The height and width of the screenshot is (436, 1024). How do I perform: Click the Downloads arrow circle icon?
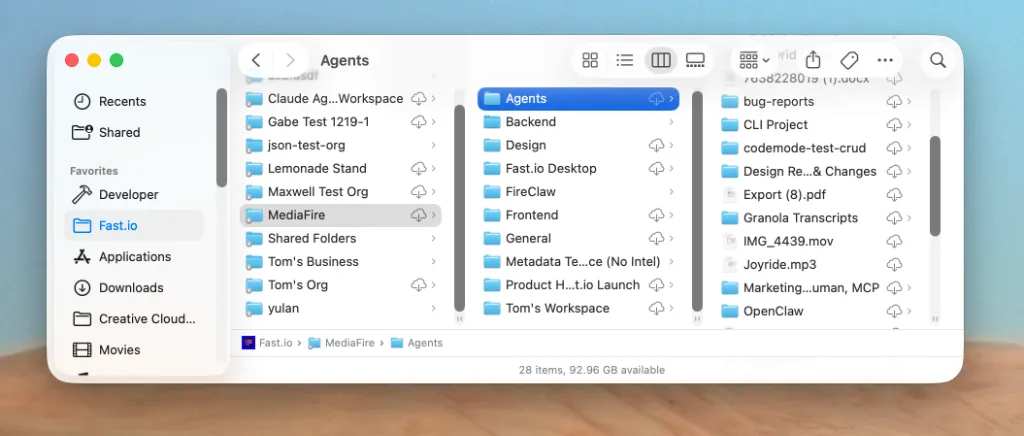82,287
